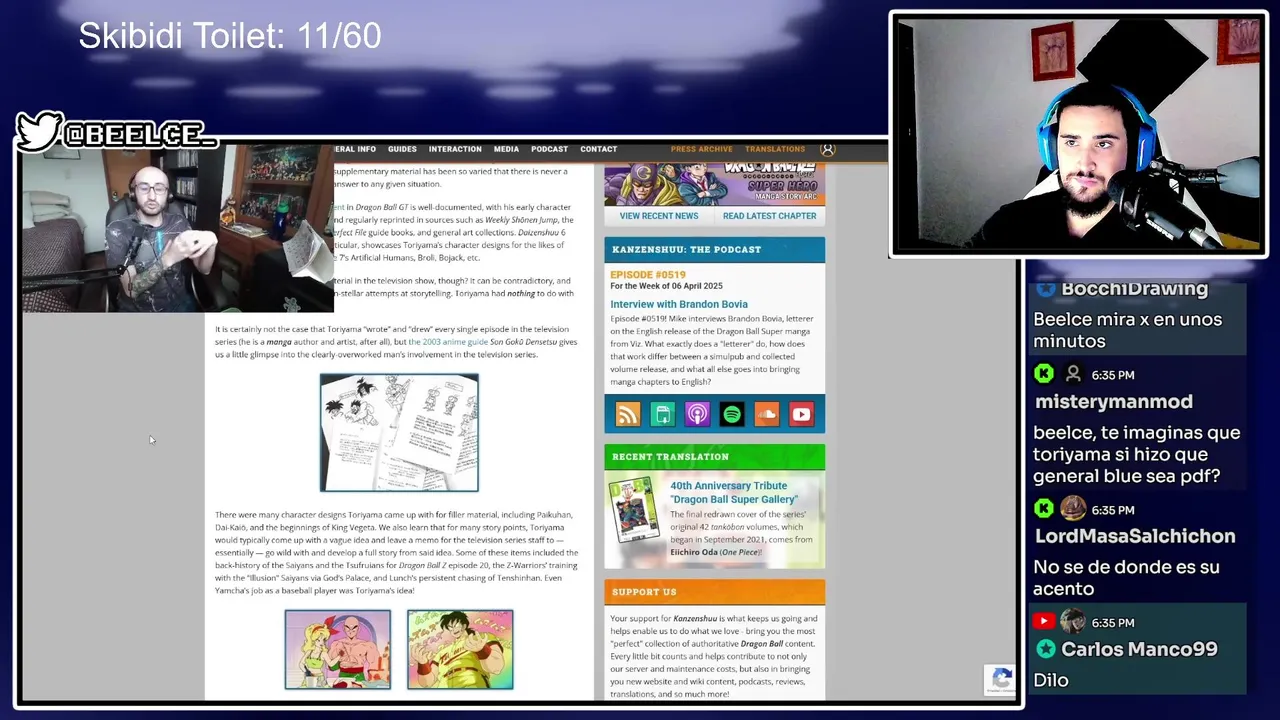
Task: Click the Super Hero manga story arc banner
Action: click(x=715, y=184)
